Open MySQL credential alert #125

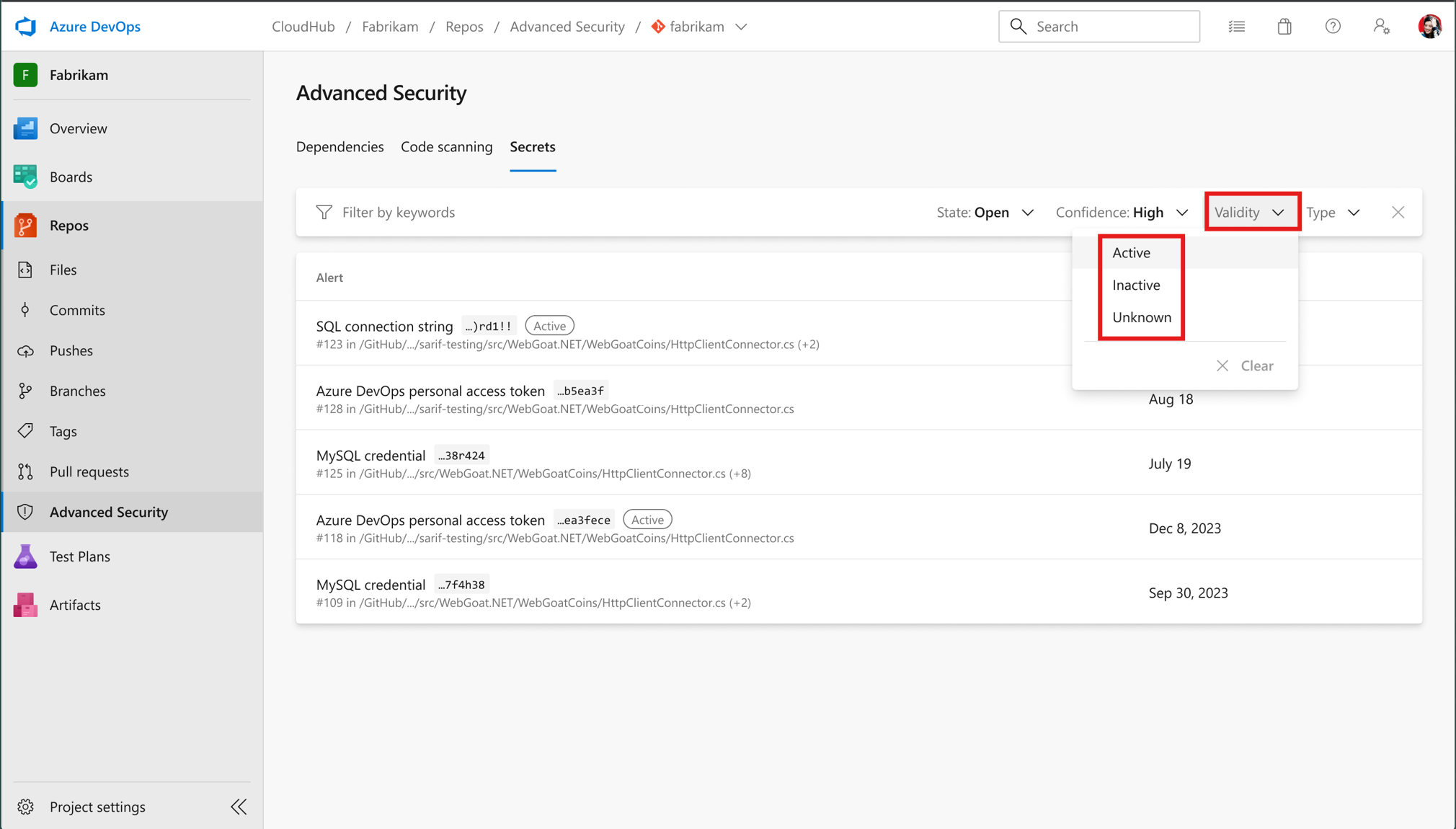(858, 463)
